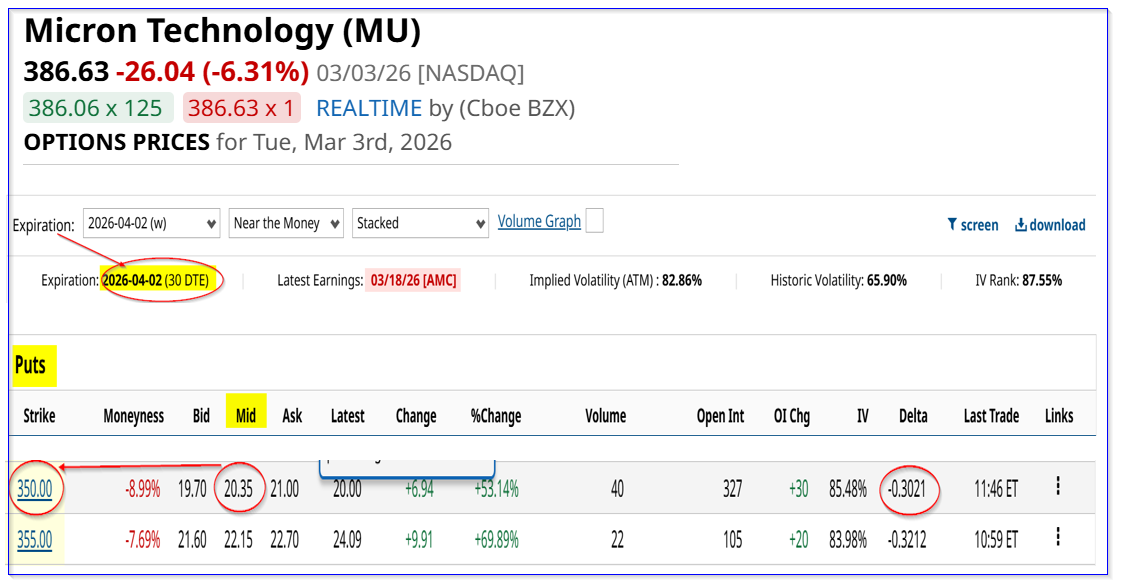Open links menu for 350.00 strike

[1058, 487]
